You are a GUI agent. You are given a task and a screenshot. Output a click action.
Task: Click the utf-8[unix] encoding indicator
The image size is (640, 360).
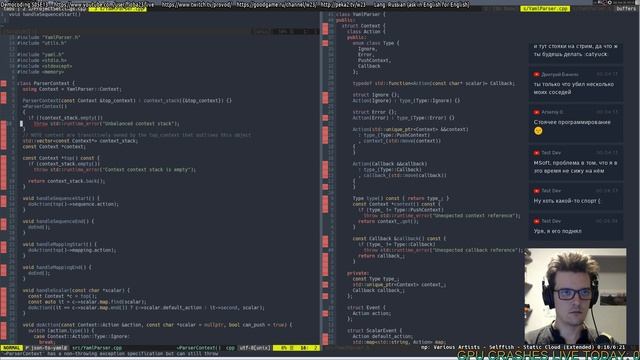click(255, 348)
